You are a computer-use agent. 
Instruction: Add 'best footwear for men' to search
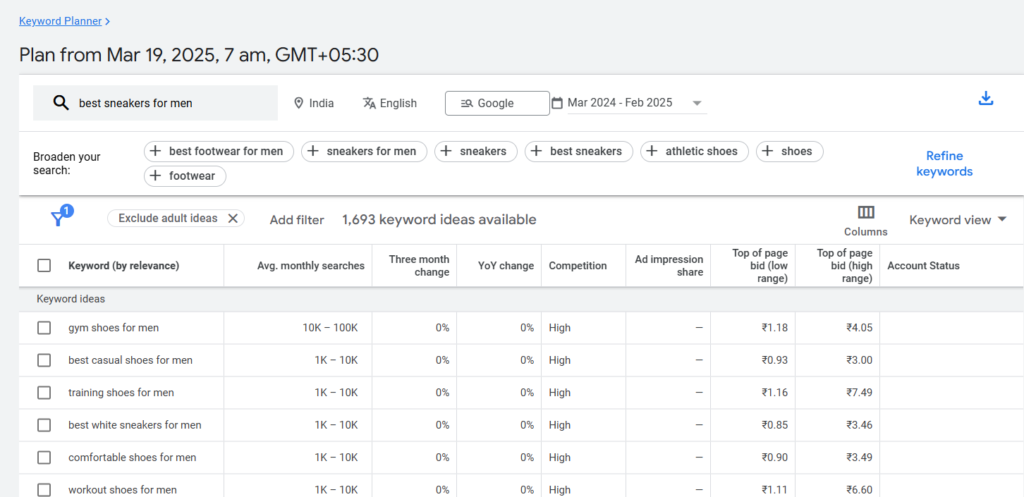(x=219, y=152)
